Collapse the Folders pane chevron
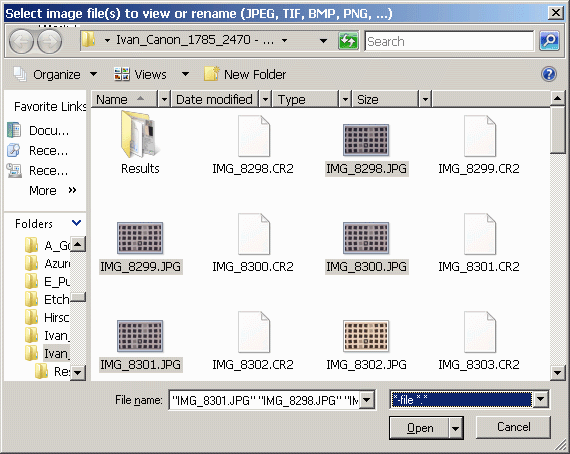570x454 pixels. [x=76, y=223]
